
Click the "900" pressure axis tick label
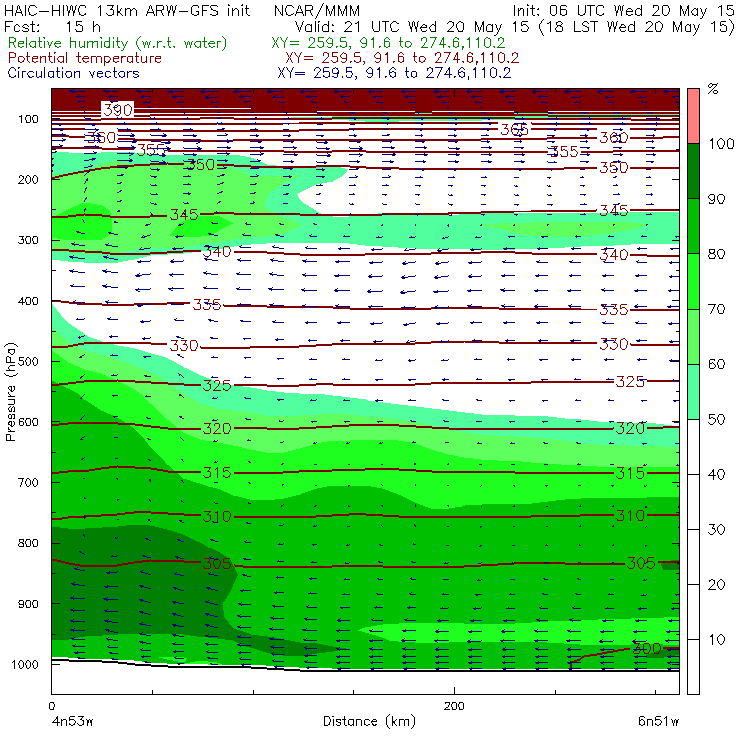point(28,604)
